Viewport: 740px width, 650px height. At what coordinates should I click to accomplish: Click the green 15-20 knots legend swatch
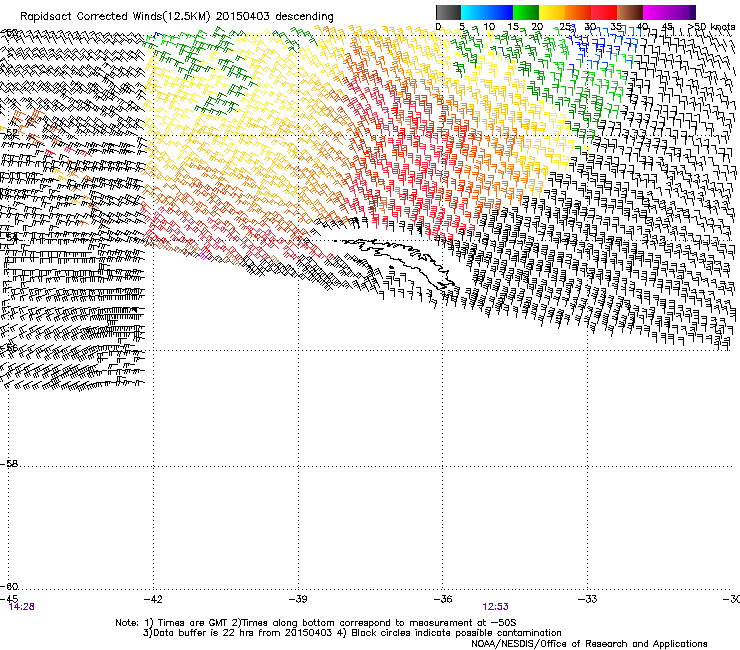pos(526,12)
